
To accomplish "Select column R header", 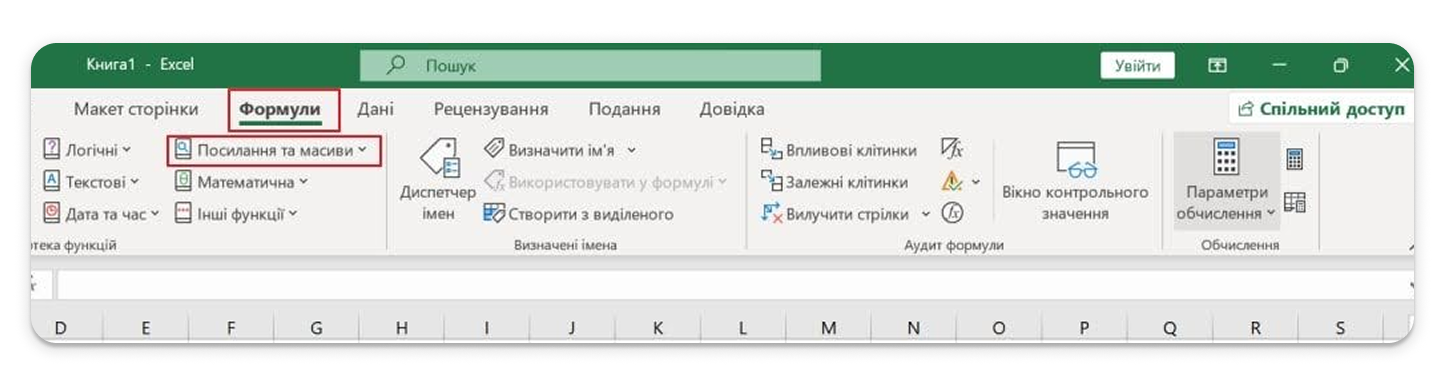I will (1255, 328).
